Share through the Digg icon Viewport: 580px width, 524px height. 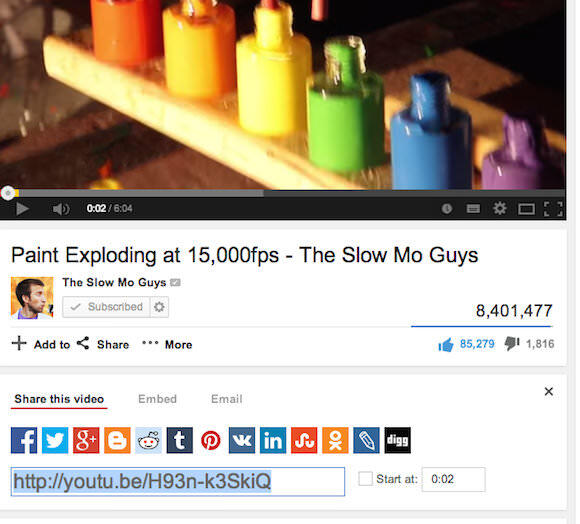click(x=398, y=440)
